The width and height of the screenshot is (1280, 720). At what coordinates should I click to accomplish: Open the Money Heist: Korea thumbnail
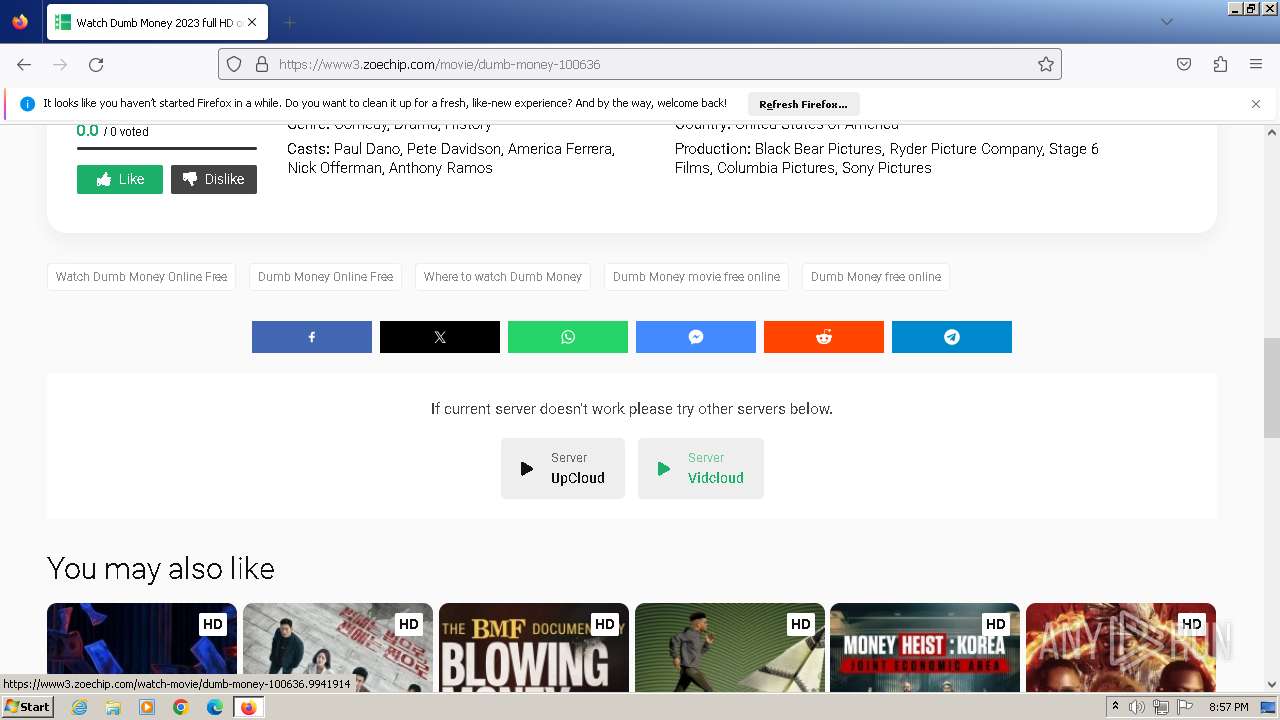[x=925, y=647]
